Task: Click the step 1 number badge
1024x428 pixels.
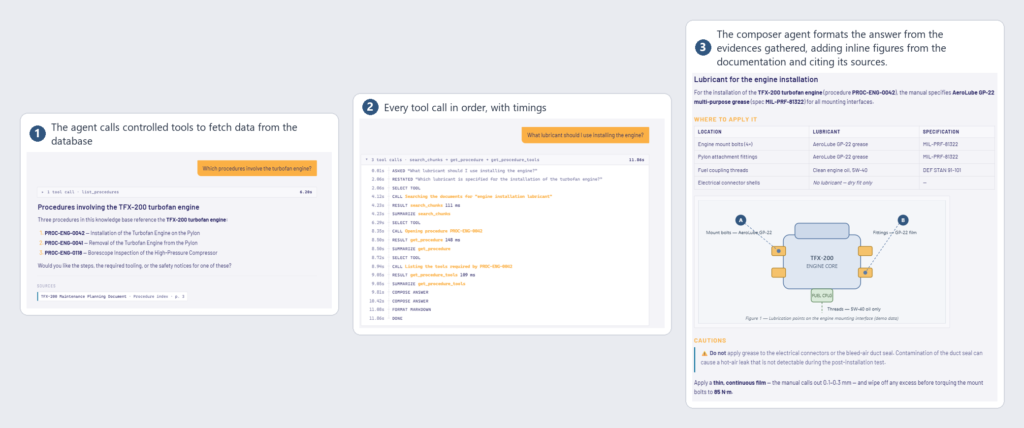Action: tap(37, 133)
